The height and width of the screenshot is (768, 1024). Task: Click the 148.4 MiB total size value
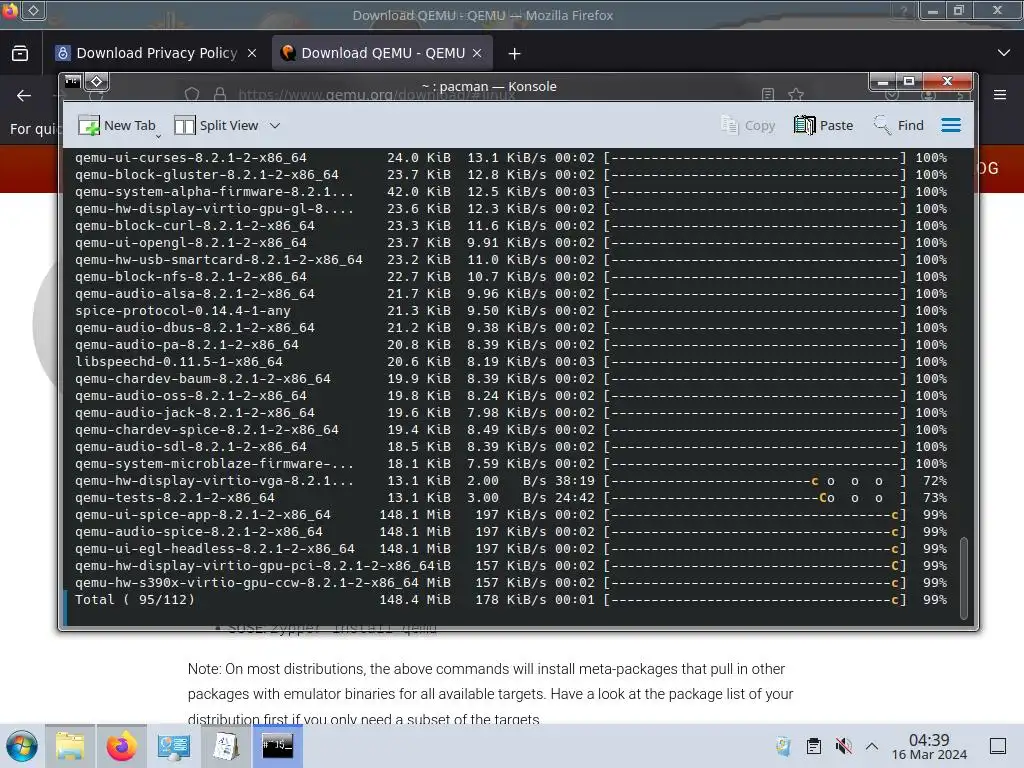[415, 600]
